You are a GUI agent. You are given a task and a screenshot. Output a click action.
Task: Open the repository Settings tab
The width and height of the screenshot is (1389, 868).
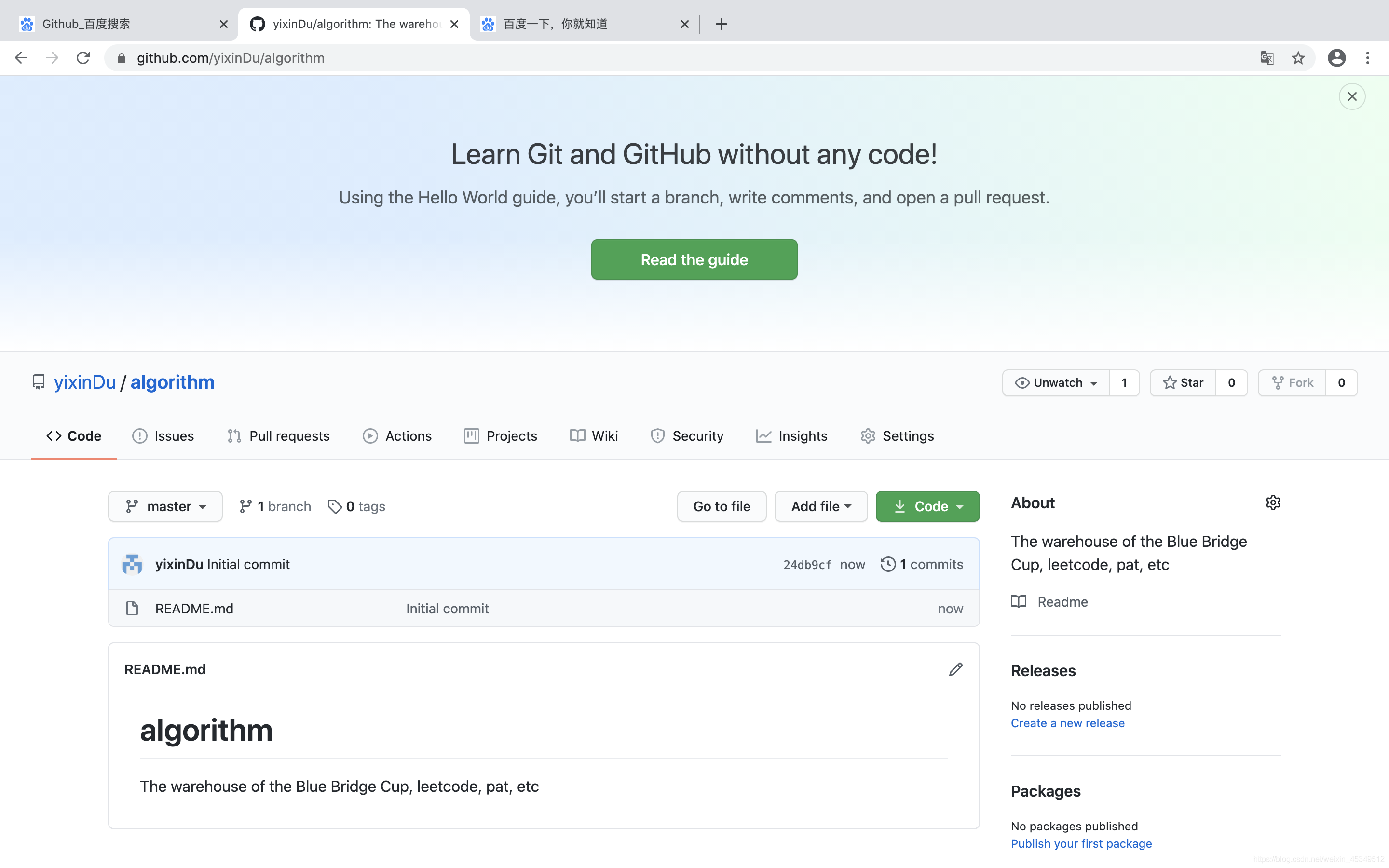point(897,436)
